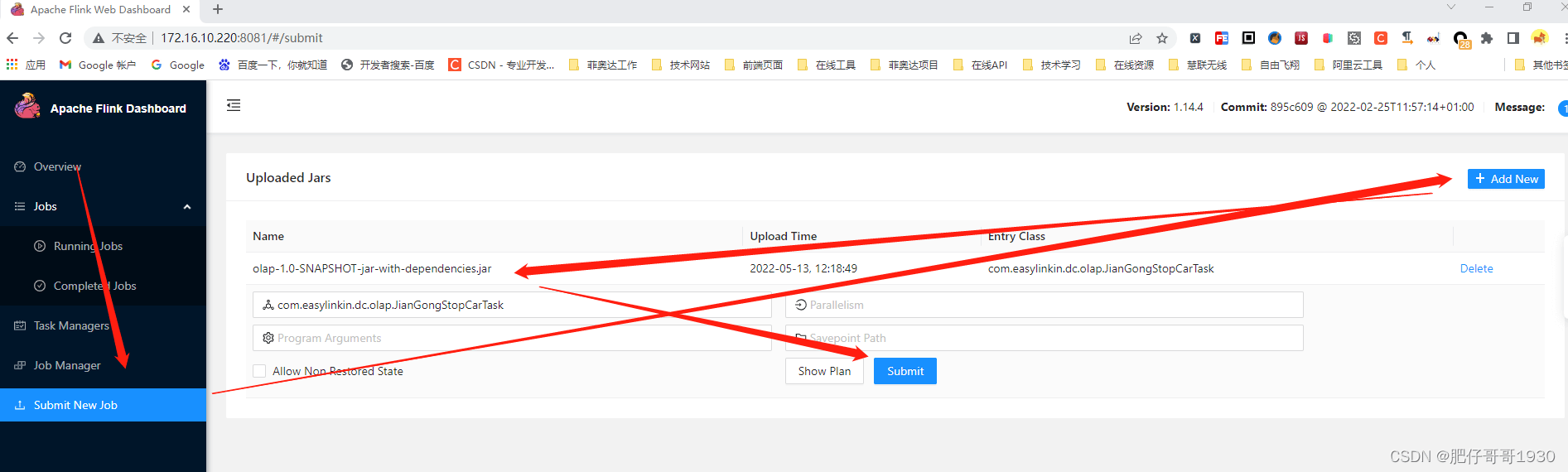The width and height of the screenshot is (1568, 472).
Task: Open the 在线工具 bookmark folder
Action: click(x=827, y=65)
